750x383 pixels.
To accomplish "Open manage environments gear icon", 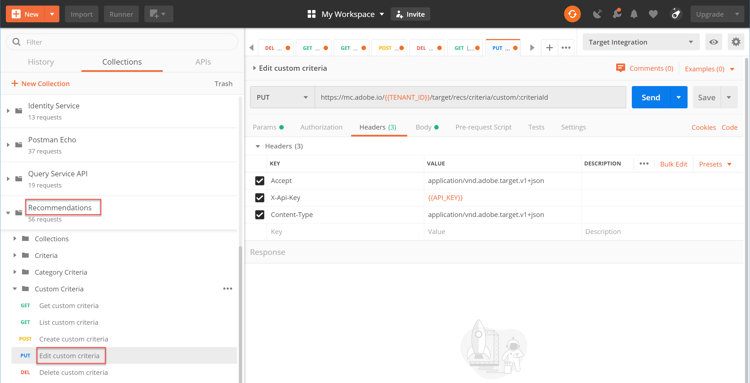I will (736, 42).
